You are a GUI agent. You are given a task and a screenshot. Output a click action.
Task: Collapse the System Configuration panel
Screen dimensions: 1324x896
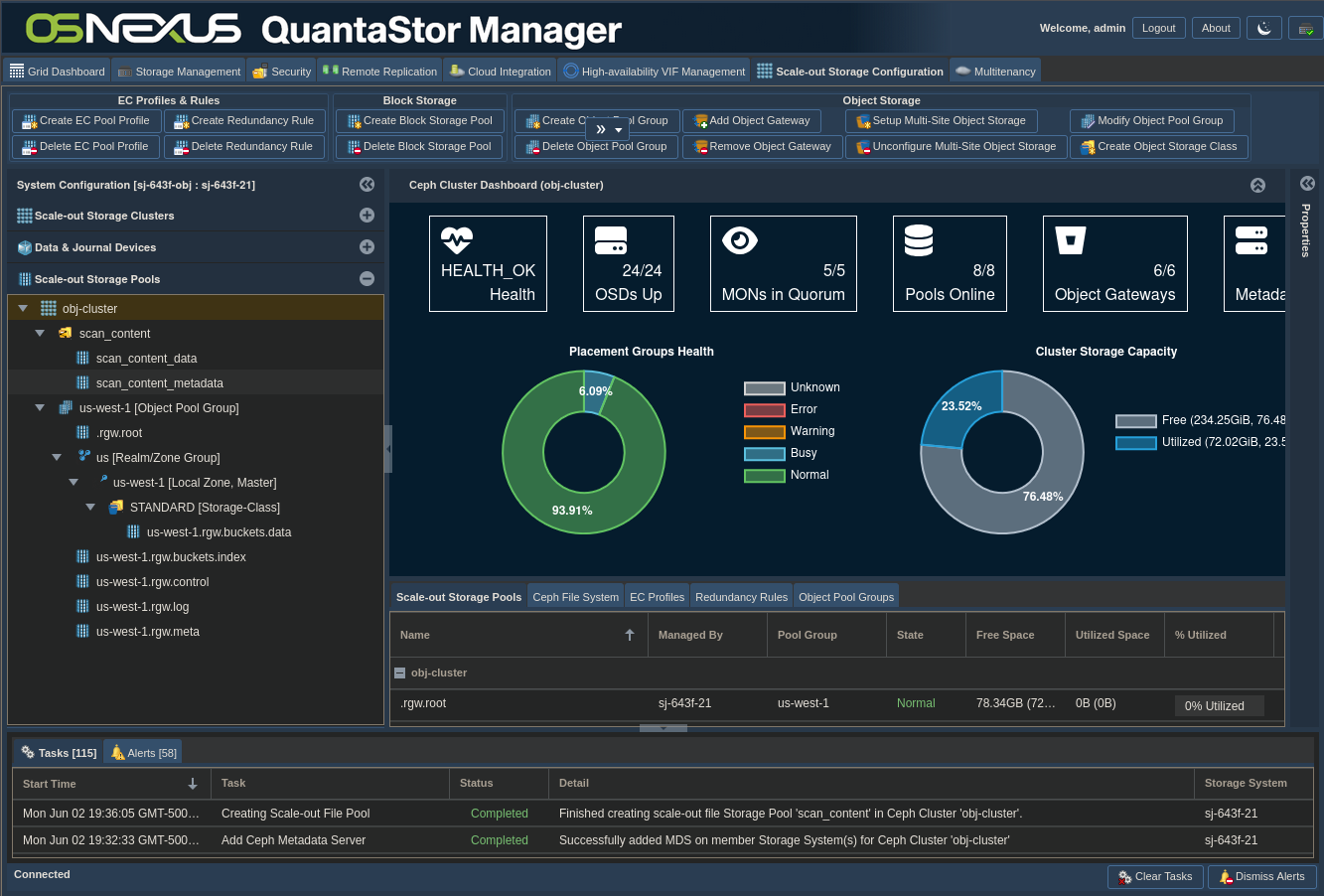(367, 184)
